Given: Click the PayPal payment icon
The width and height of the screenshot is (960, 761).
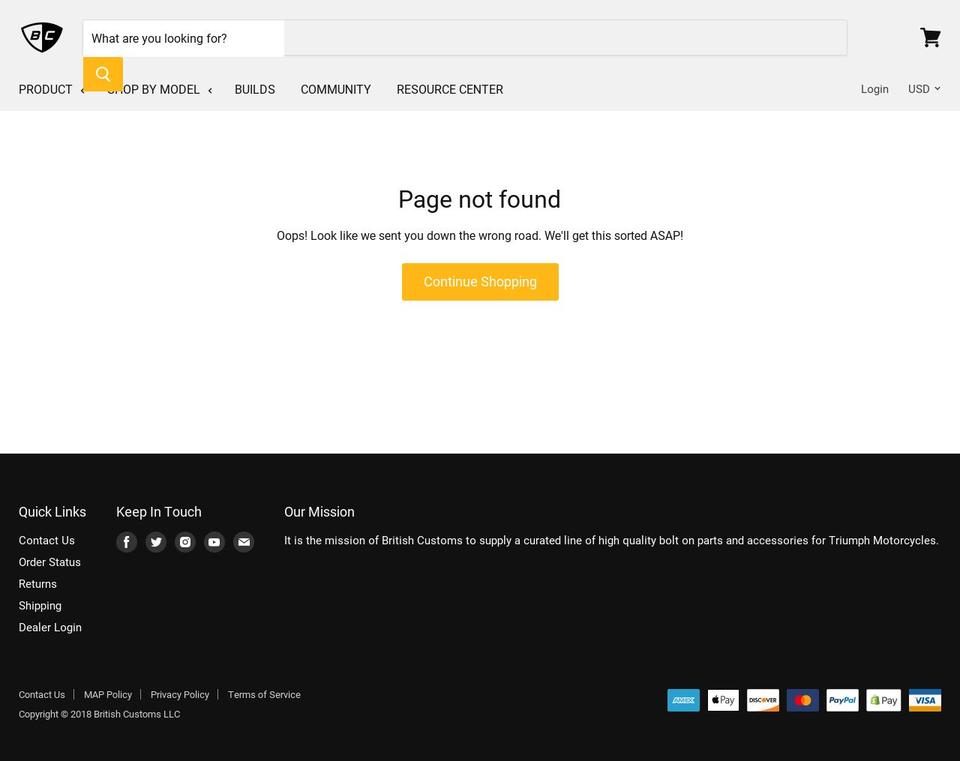Looking at the screenshot, I should 842,700.
